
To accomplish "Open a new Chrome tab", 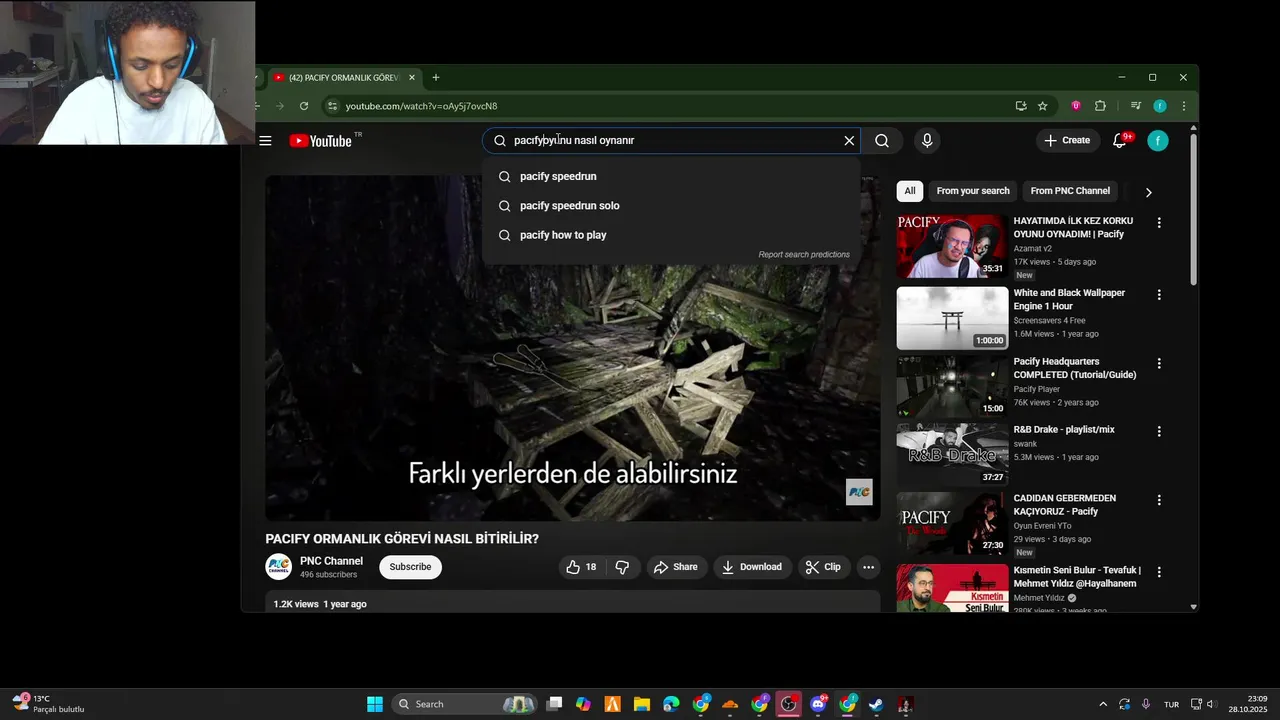I will pyautogui.click(x=435, y=78).
